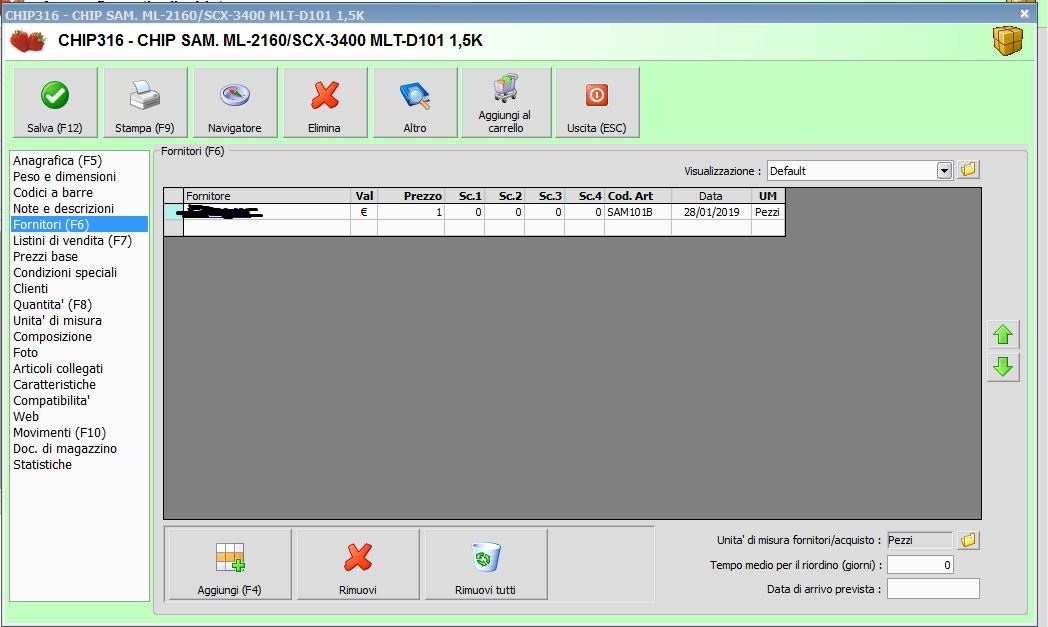Open Listini di vendita (F7) section
The height and width of the screenshot is (627, 1048).
click(72, 241)
